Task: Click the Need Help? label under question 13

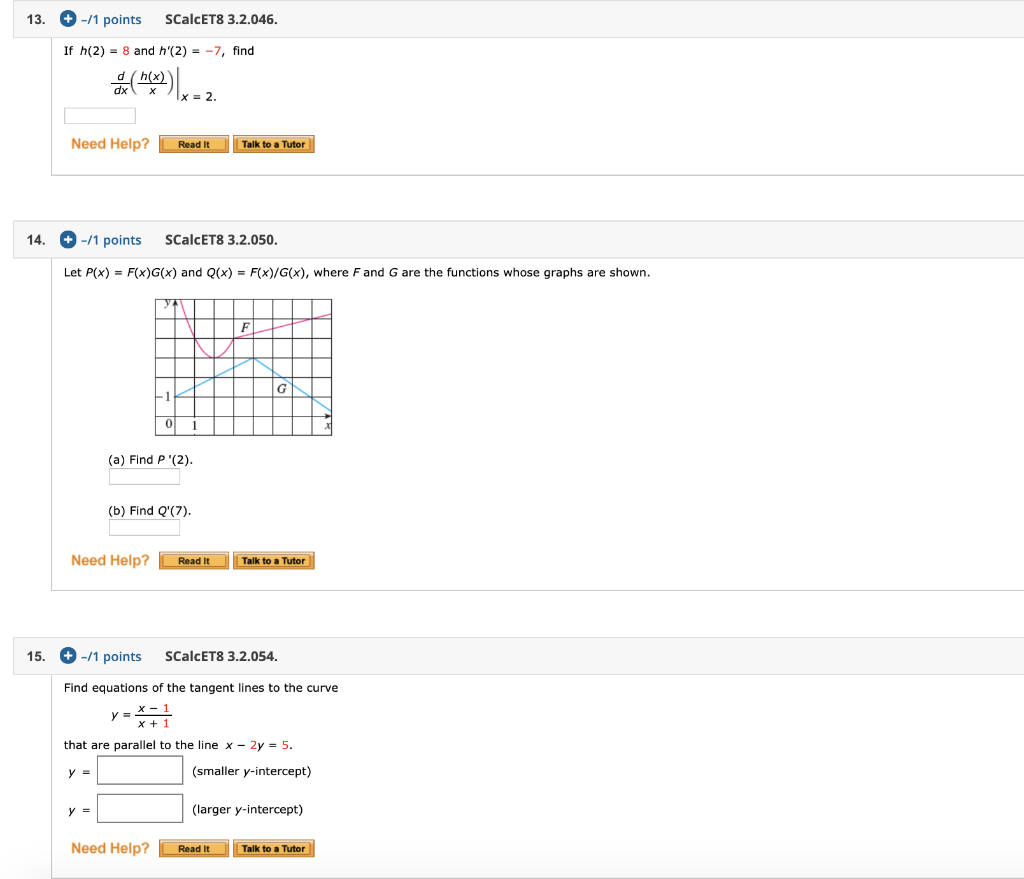Action: pos(109,143)
